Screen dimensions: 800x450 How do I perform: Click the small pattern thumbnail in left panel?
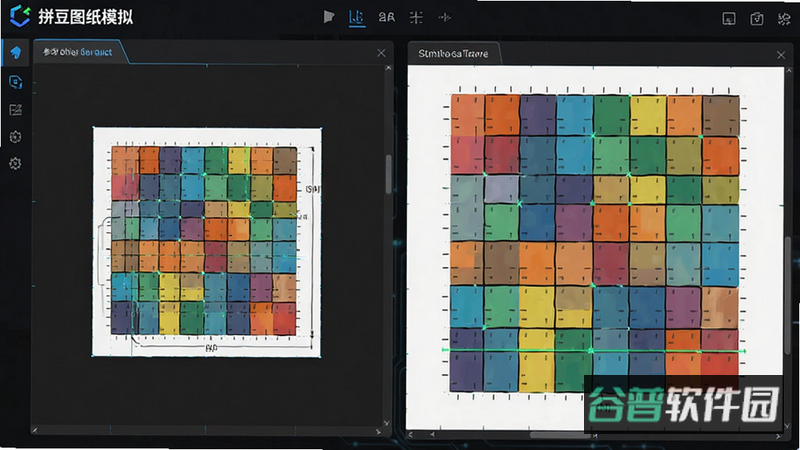(207, 242)
